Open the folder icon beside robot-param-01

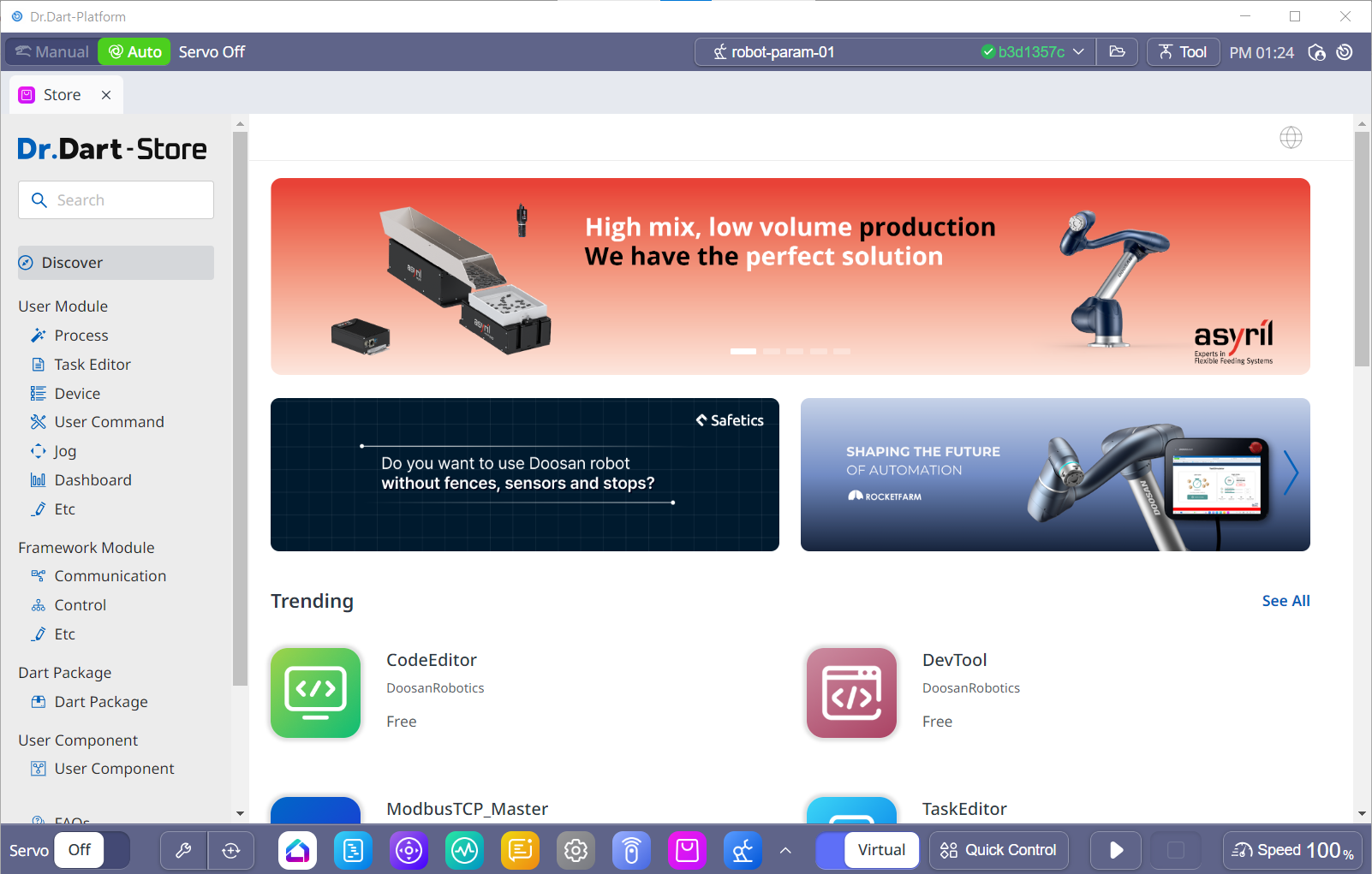coord(1117,52)
